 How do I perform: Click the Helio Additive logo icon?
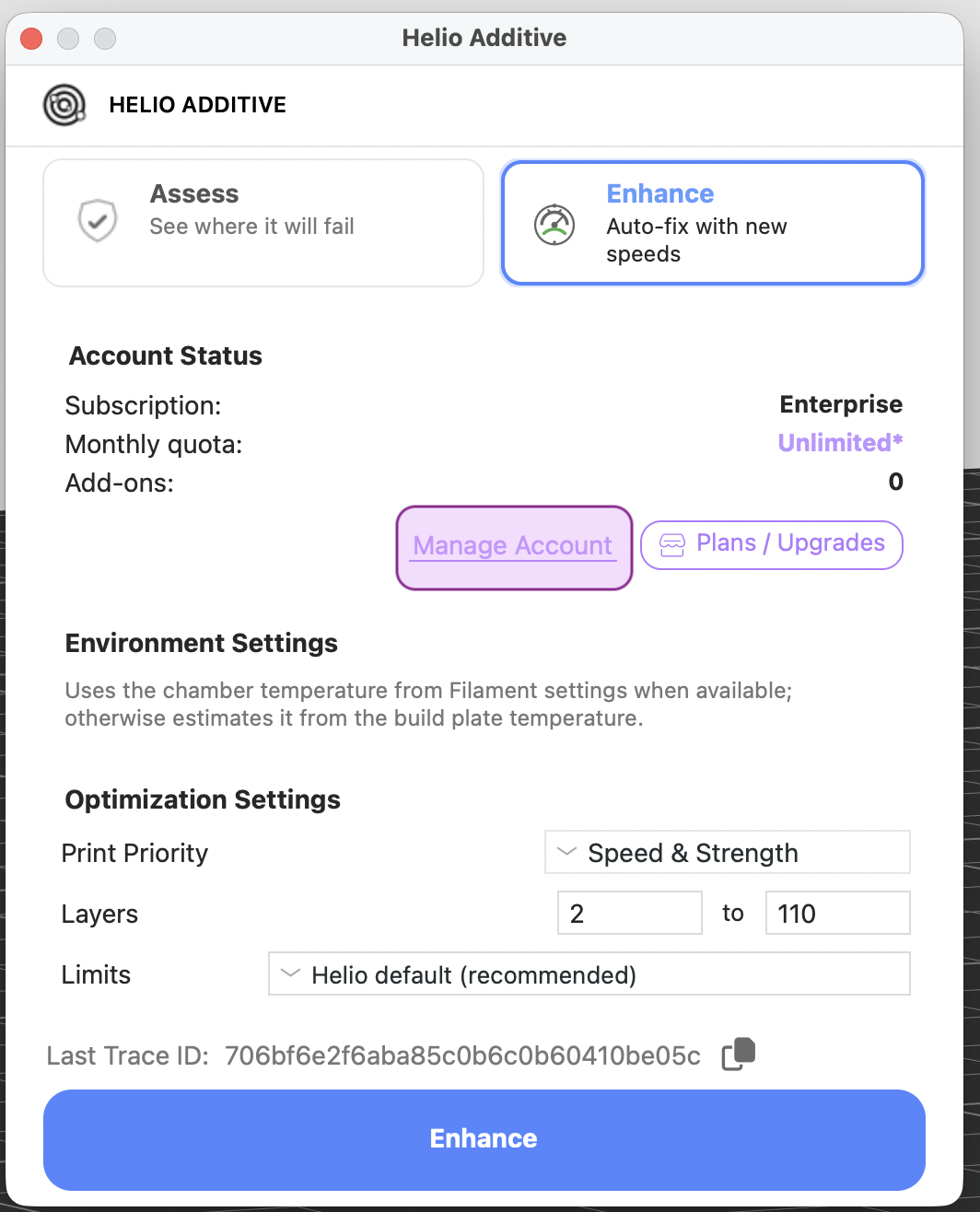click(x=64, y=104)
